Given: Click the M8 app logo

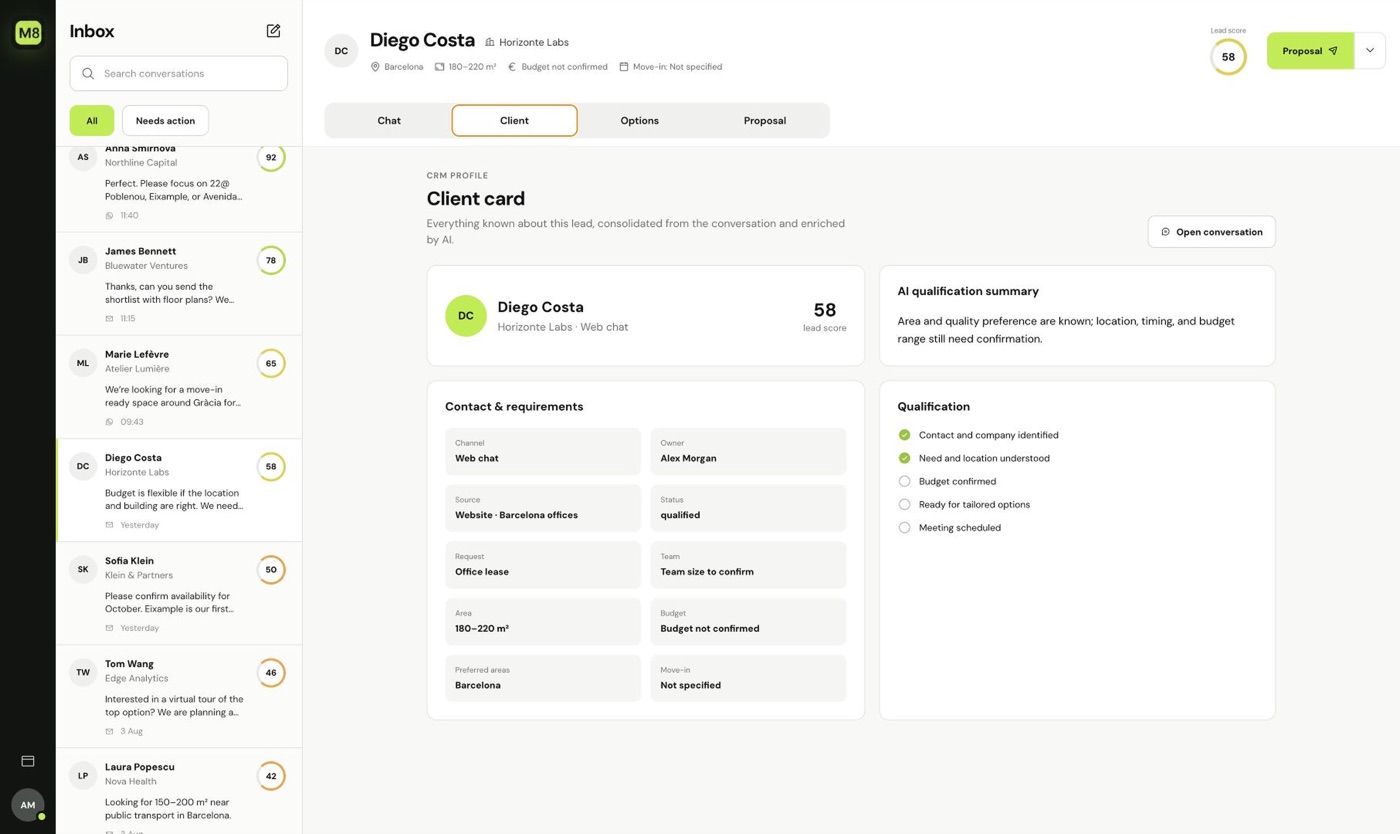Looking at the screenshot, I should pyautogui.click(x=28, y=33).
